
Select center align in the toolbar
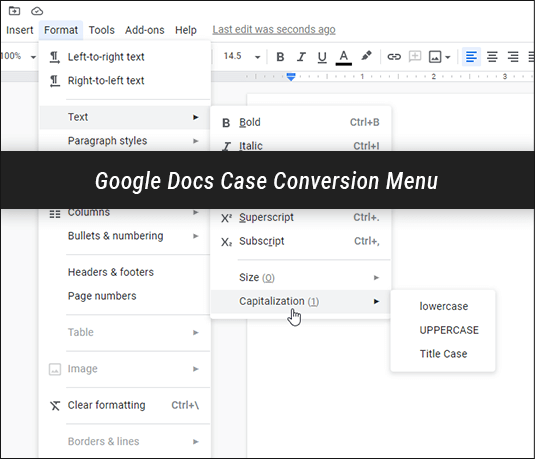492,57
